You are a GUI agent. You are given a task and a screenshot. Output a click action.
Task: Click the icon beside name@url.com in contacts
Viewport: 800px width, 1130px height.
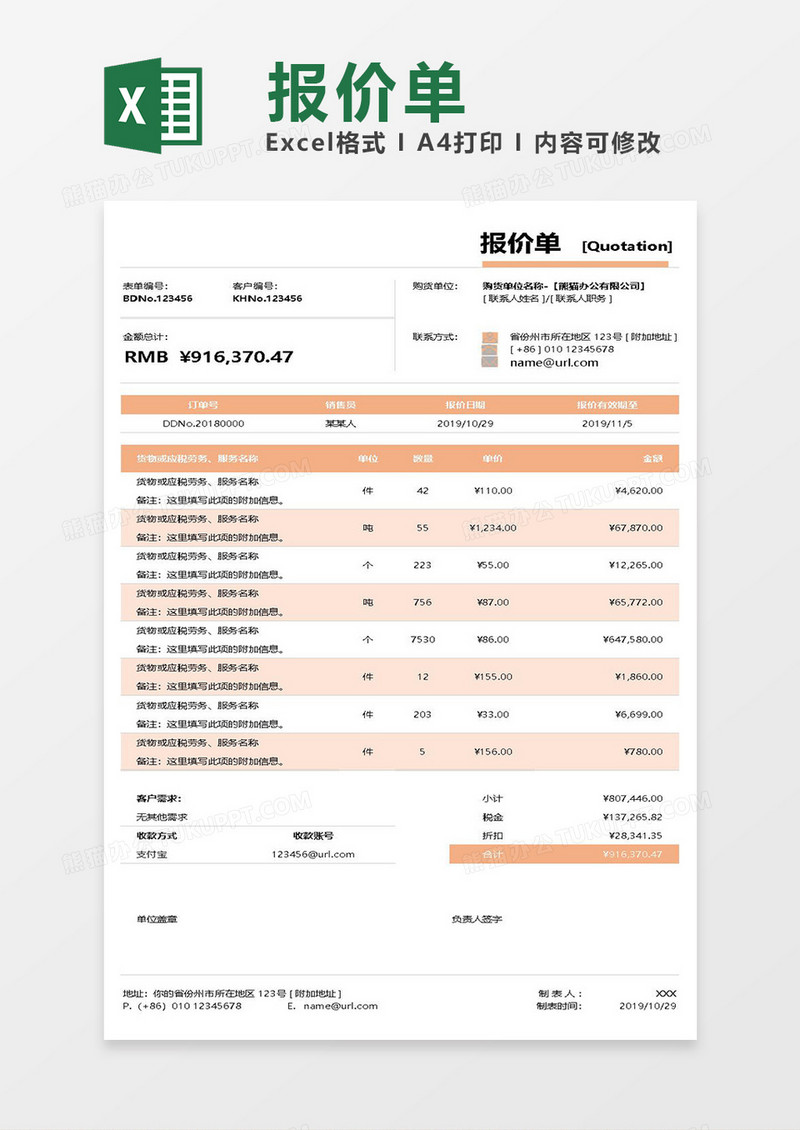point(490,362)
